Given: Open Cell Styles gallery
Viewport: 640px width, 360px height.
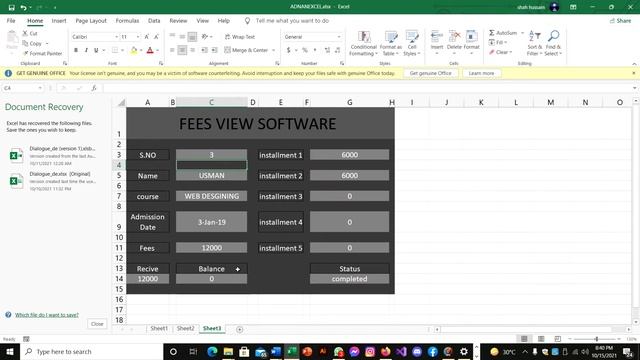Looking at the screenshot, I should point(411,44).
